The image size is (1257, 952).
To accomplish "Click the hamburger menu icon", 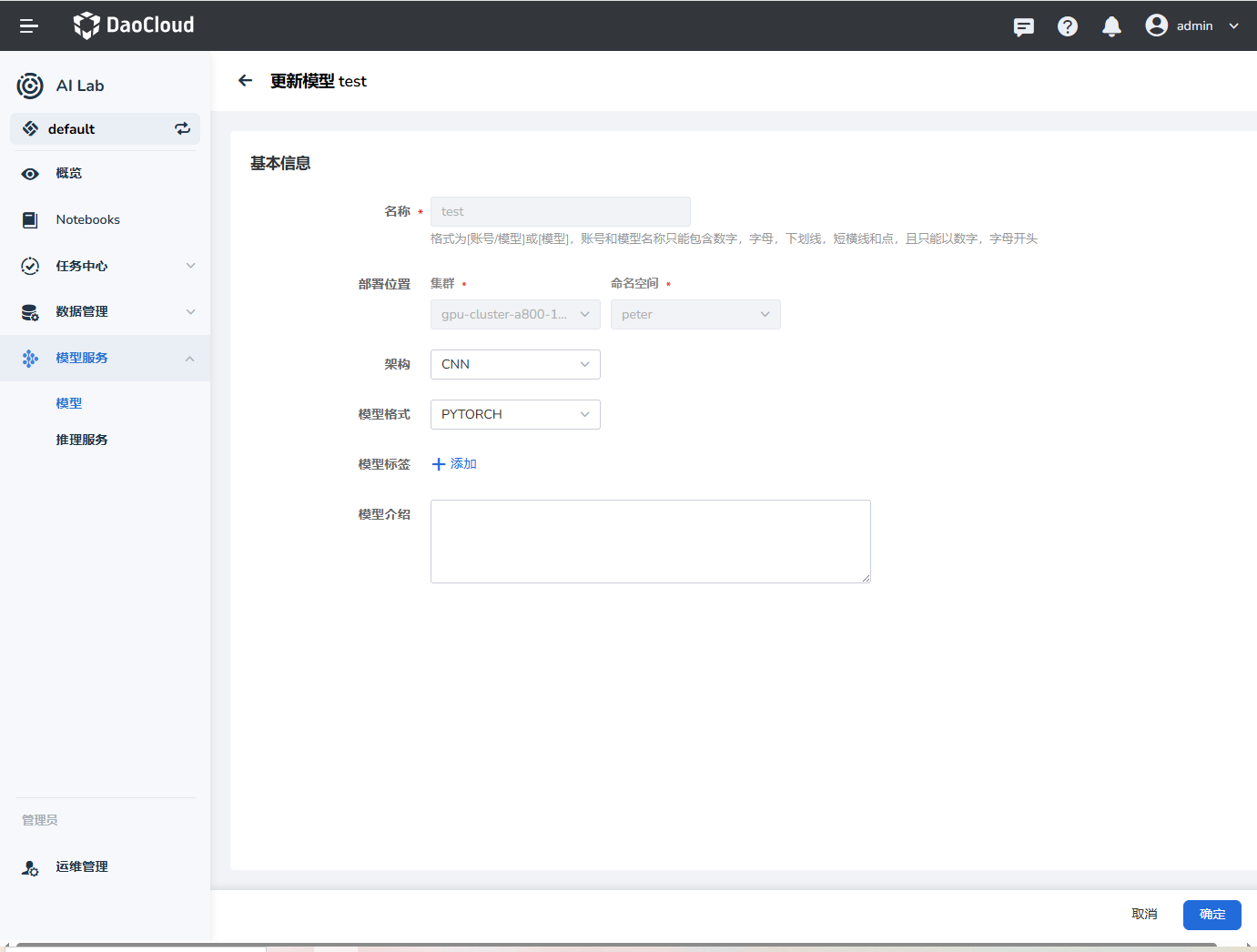I will (29, 26).
